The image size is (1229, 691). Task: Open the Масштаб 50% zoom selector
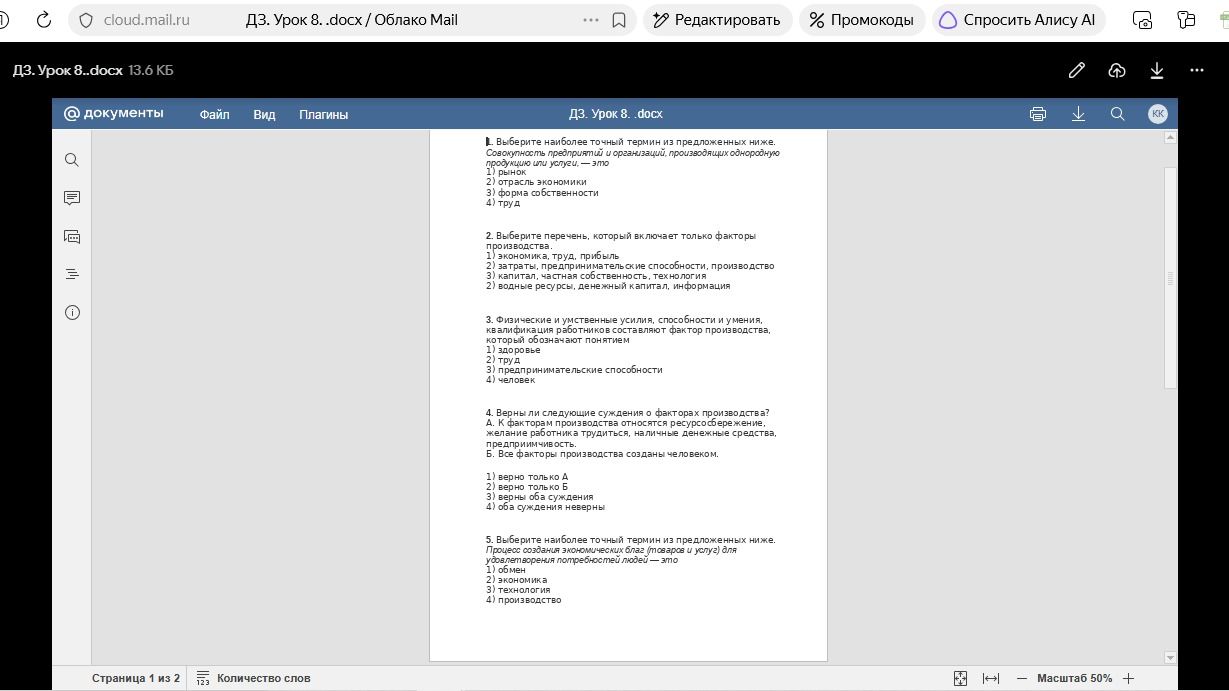1075,678
